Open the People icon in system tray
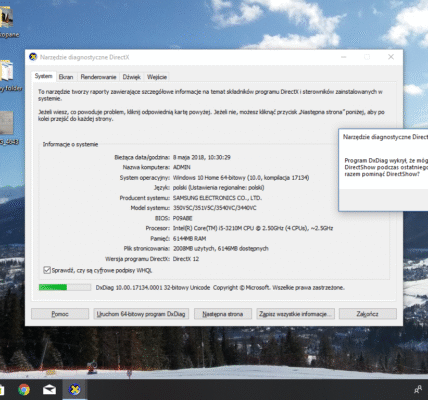Image resolution: width=428 pixels, height=400 pixels. coord(418,389)
